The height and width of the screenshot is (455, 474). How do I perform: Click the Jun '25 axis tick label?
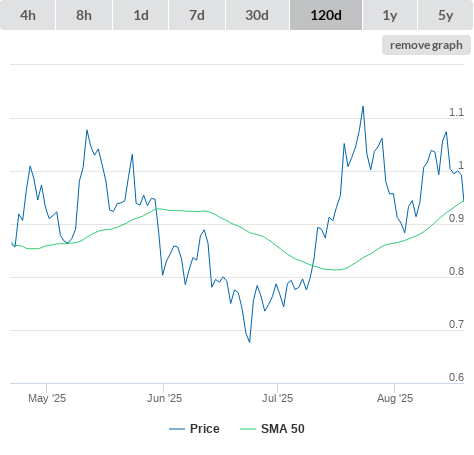tap(164, 398)
